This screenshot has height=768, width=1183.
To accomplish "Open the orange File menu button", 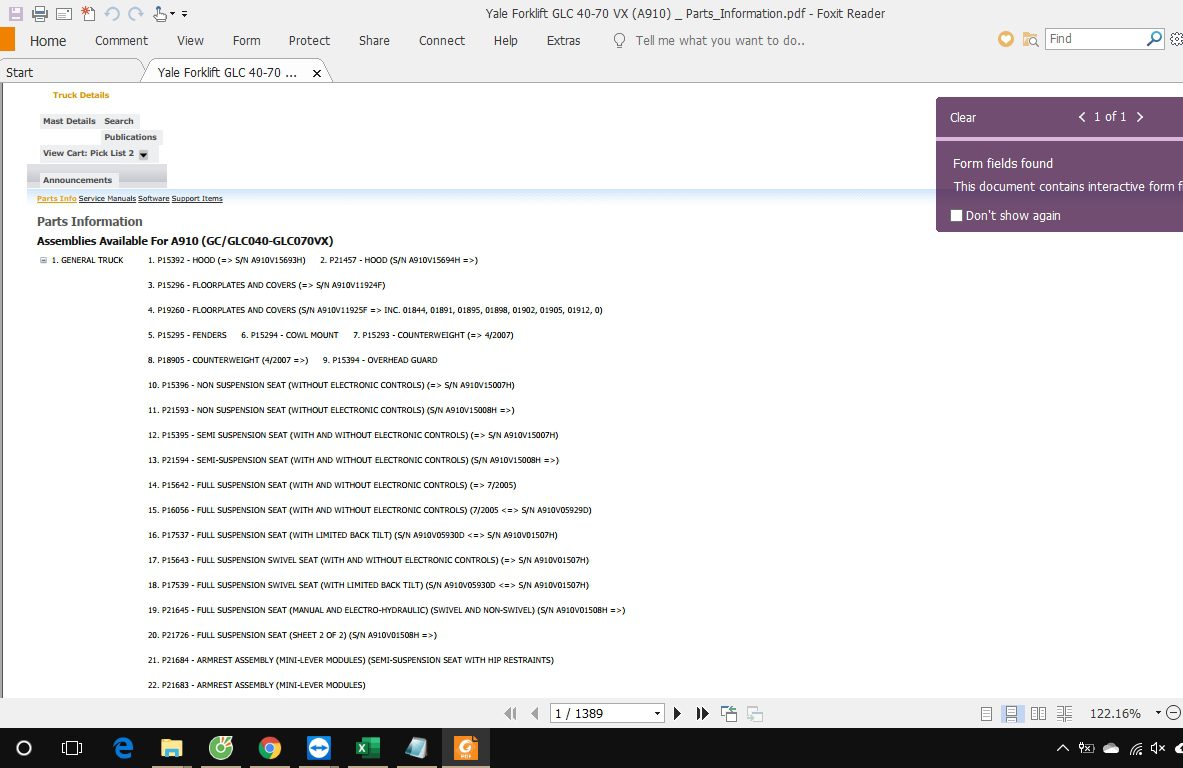I will coord(7,40).
